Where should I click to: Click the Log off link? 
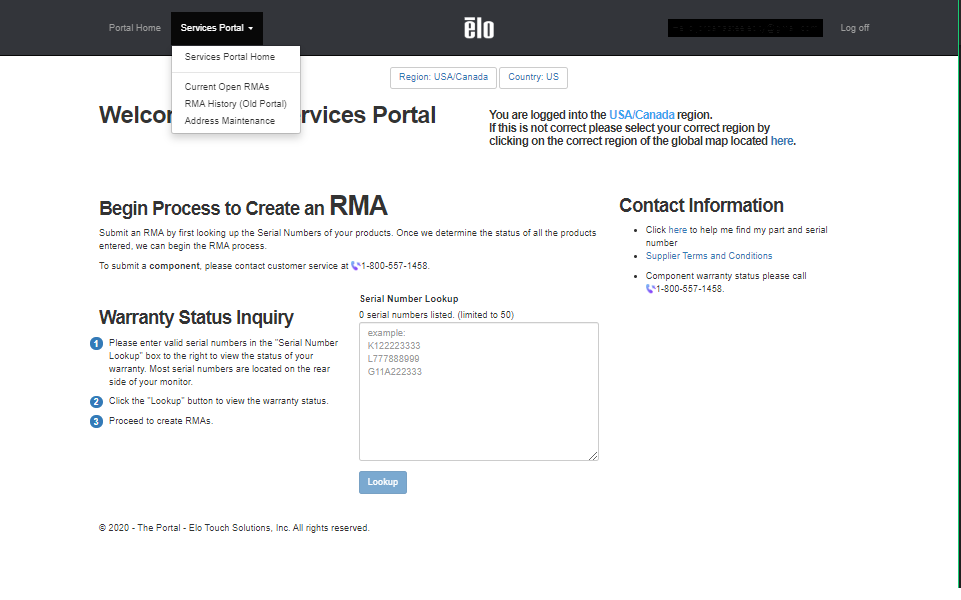coord(854,28)
